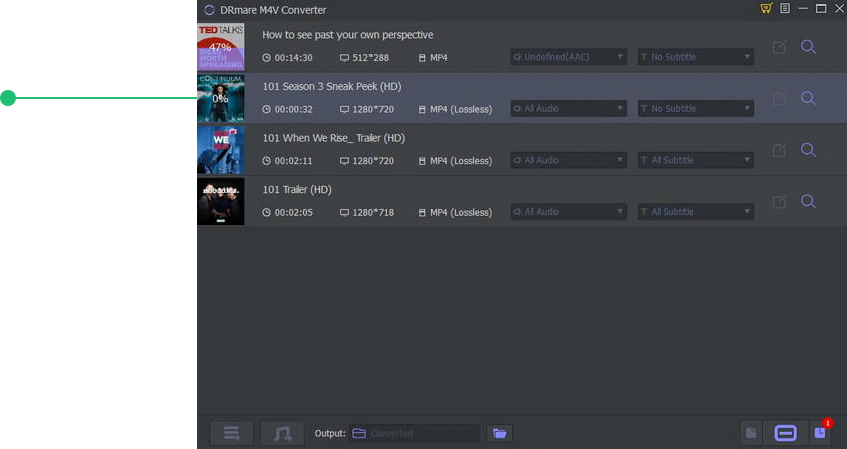
Task: Maximize the DRmare M4V Converter window
Action: point(821,9)
